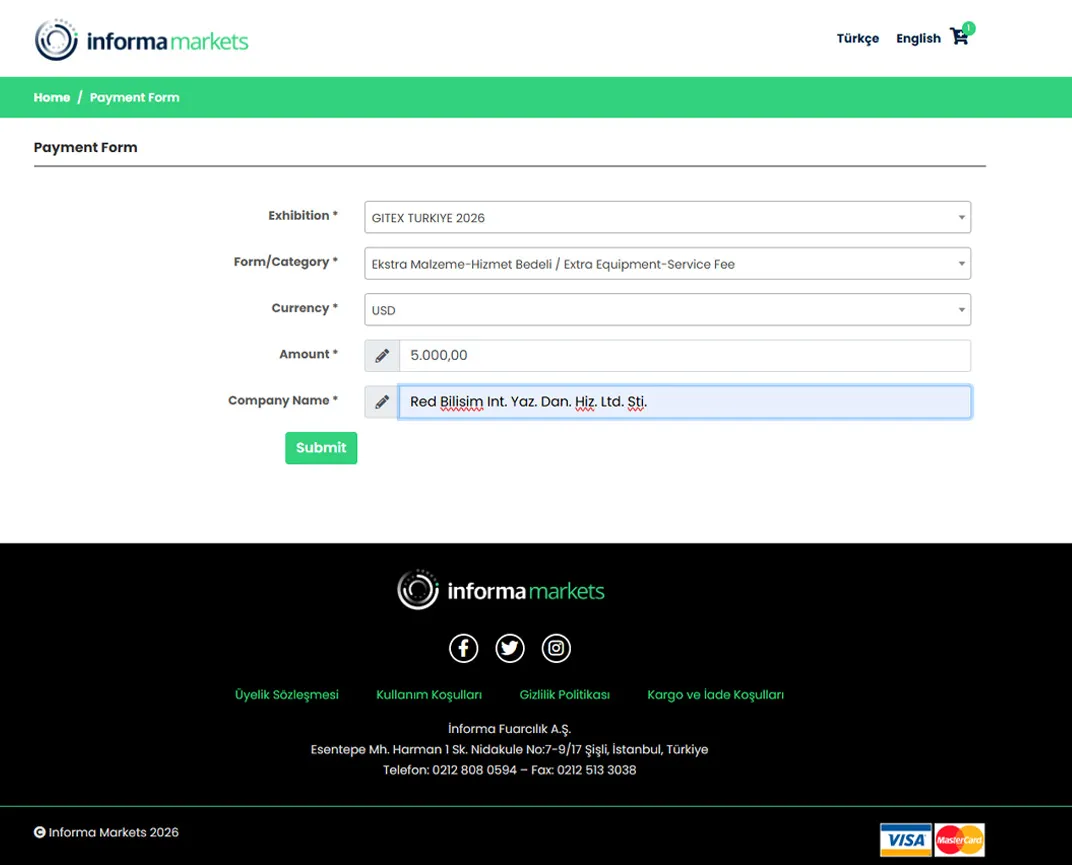Open the shopping cart icon
This screenshot has width=1072, height=865.
click(x=961, y=36)
